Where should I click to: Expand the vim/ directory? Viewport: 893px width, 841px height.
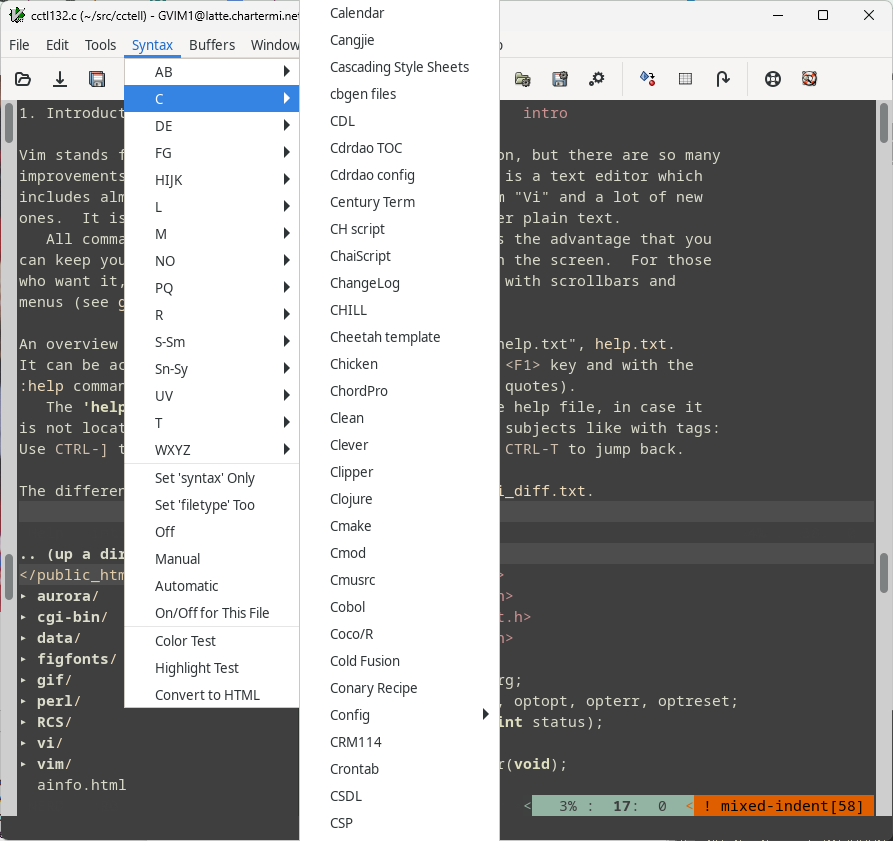tap(24, 764)
